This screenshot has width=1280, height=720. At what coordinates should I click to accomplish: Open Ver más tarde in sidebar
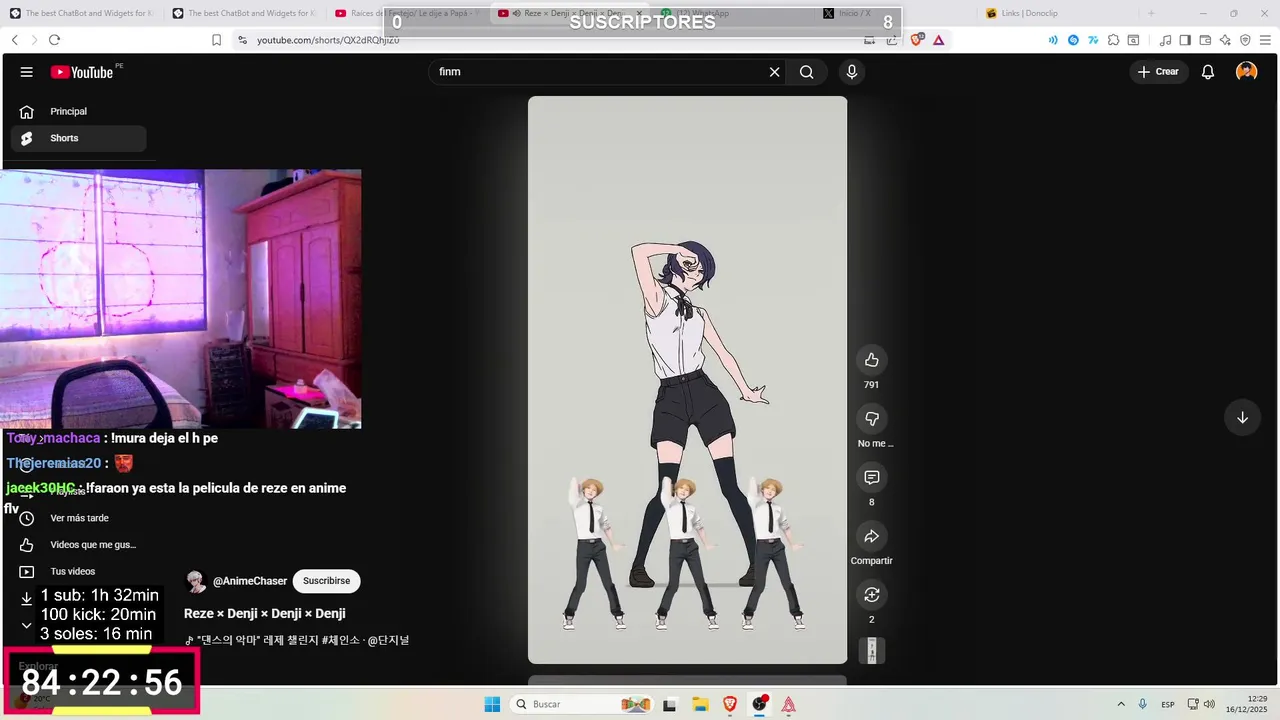point(78,518)
